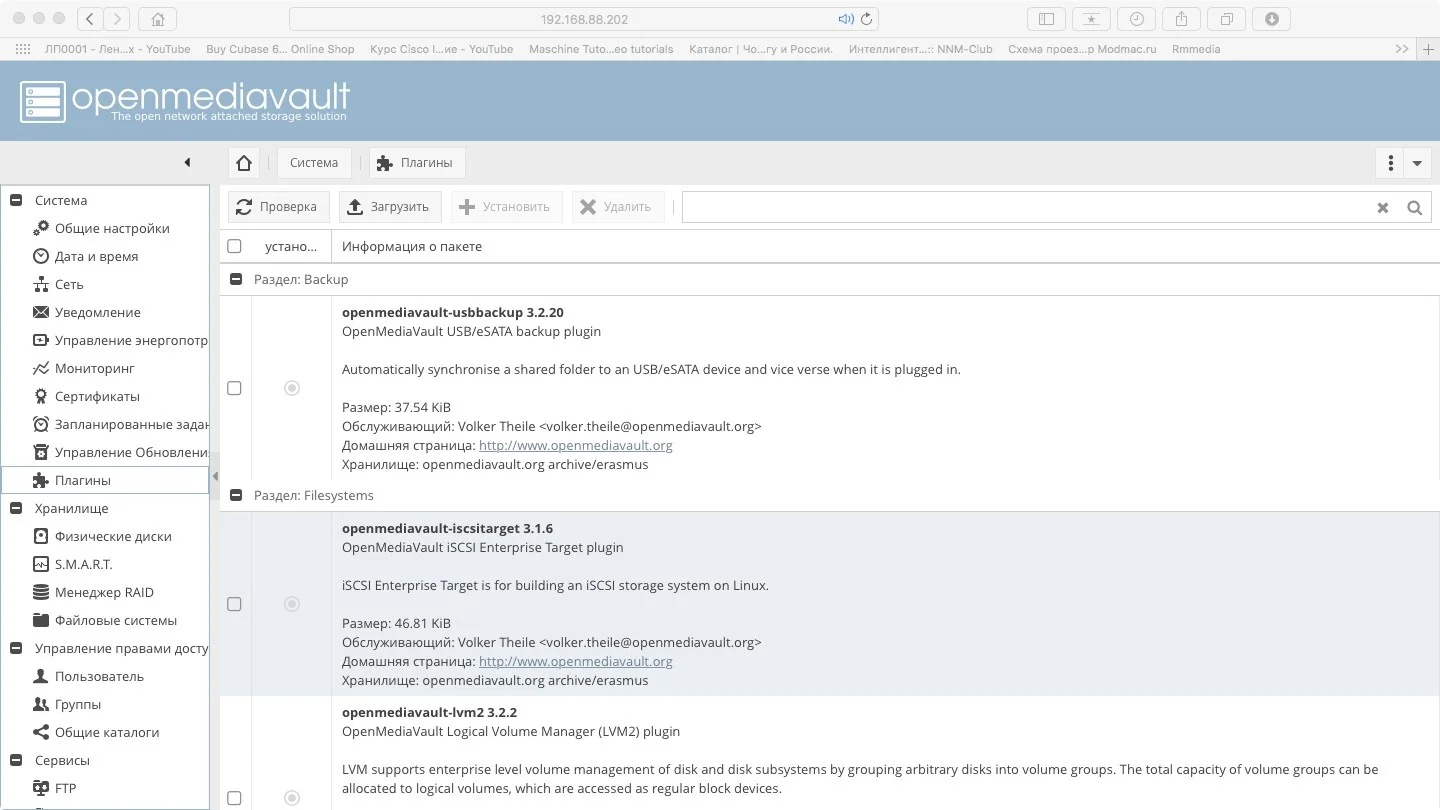Open a new tab with the plus button
The width and height of the screenshot is (1440, 810).
click(1426, 49)
